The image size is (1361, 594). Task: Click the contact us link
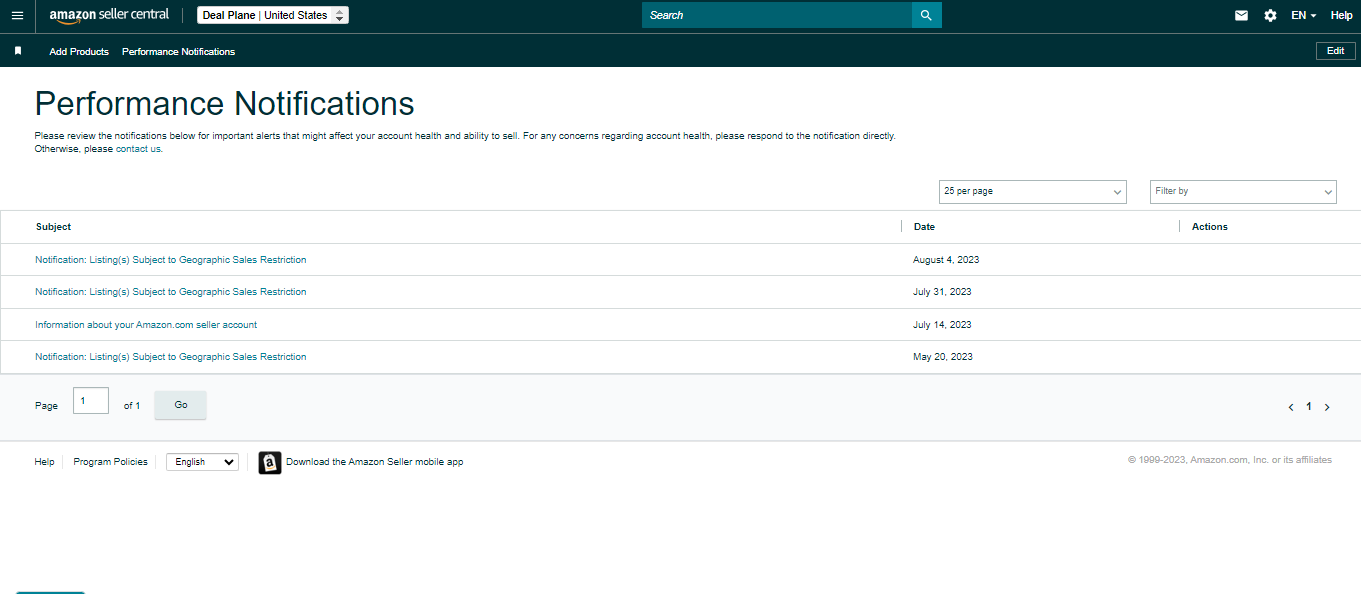point(138,149)
